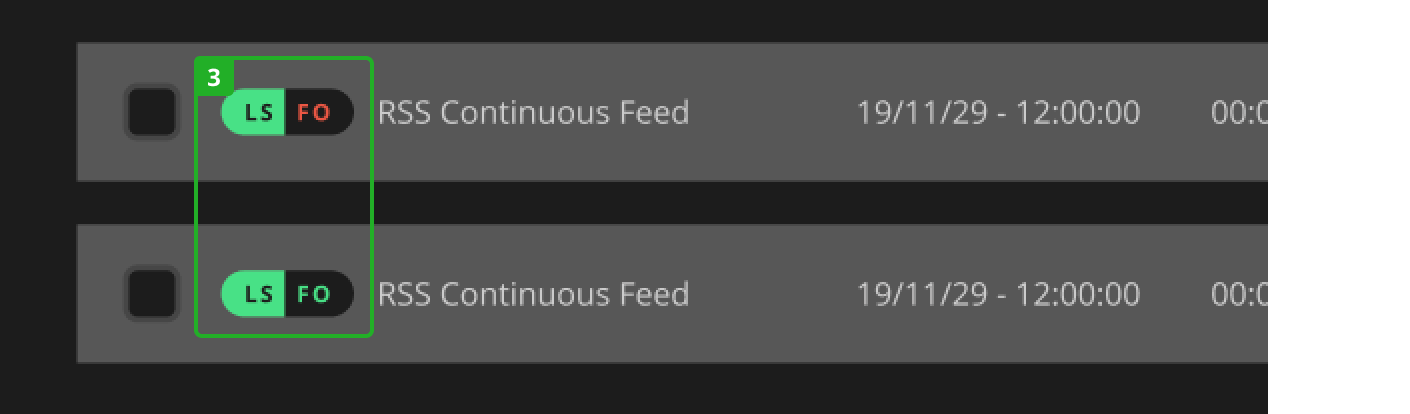Check the first row's checkbox

click(152, 112)
